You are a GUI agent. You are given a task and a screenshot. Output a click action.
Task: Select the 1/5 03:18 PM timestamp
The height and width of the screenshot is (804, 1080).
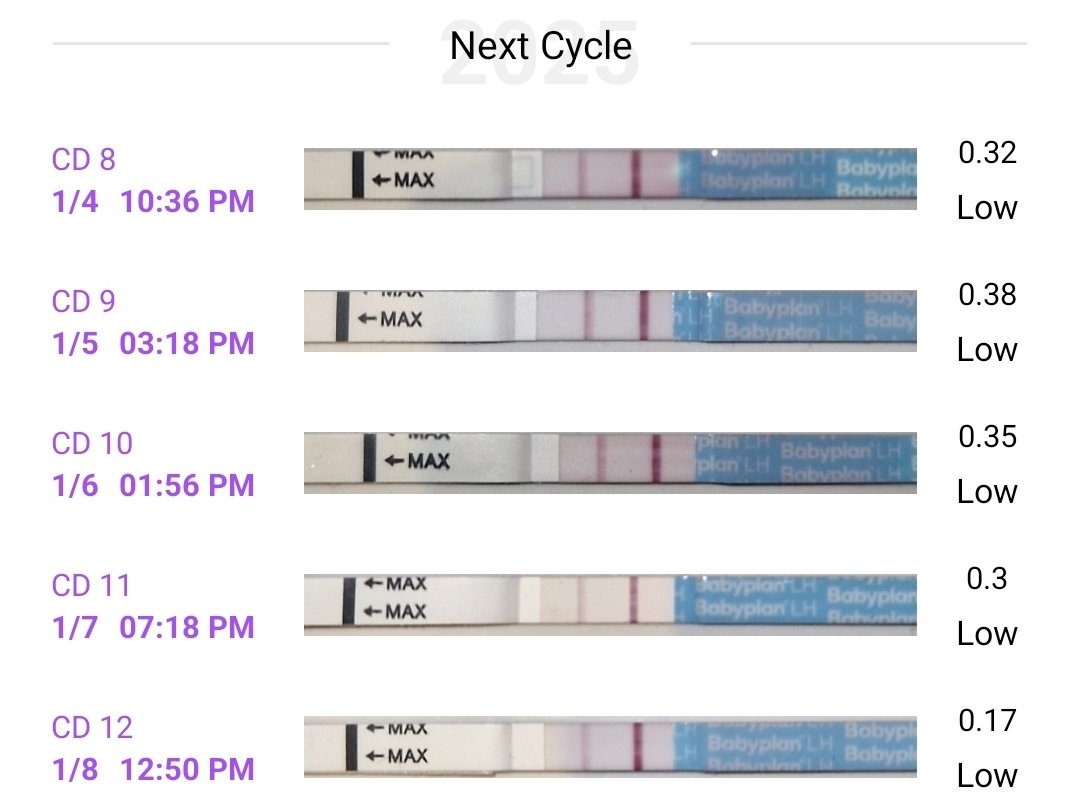(153, 344)
